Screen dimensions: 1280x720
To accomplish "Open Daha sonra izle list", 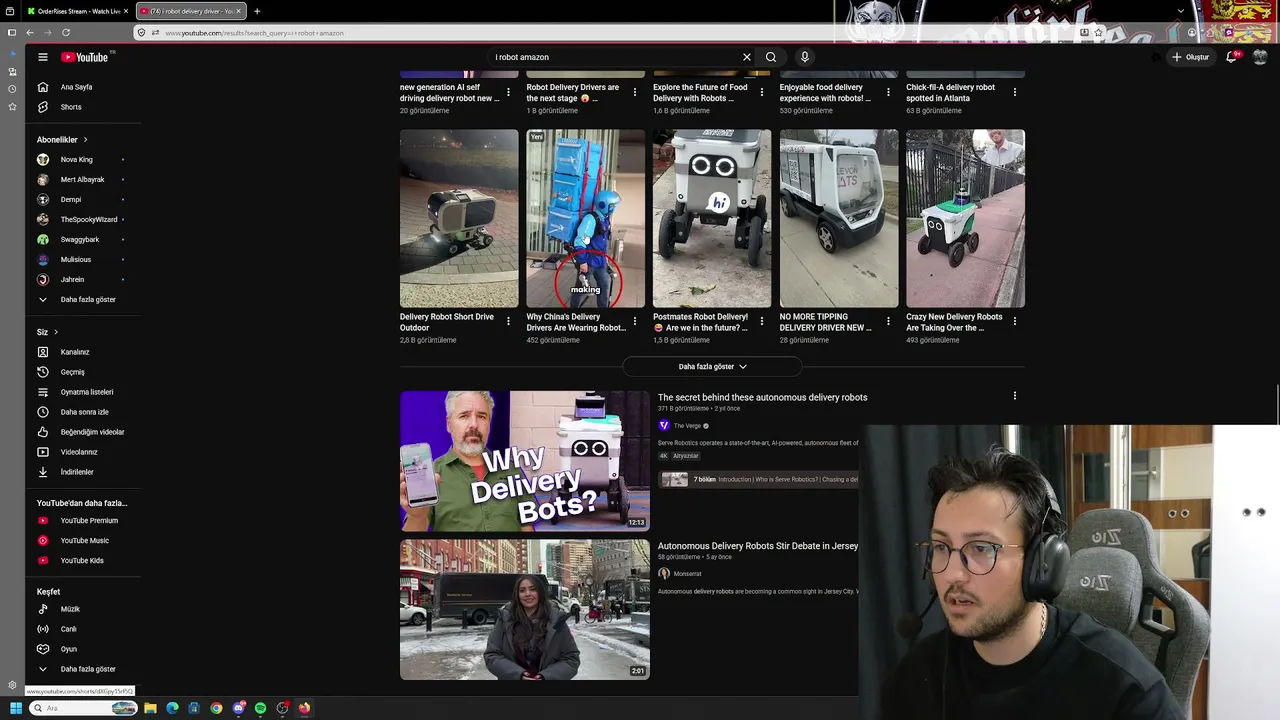I will point(82,412).
